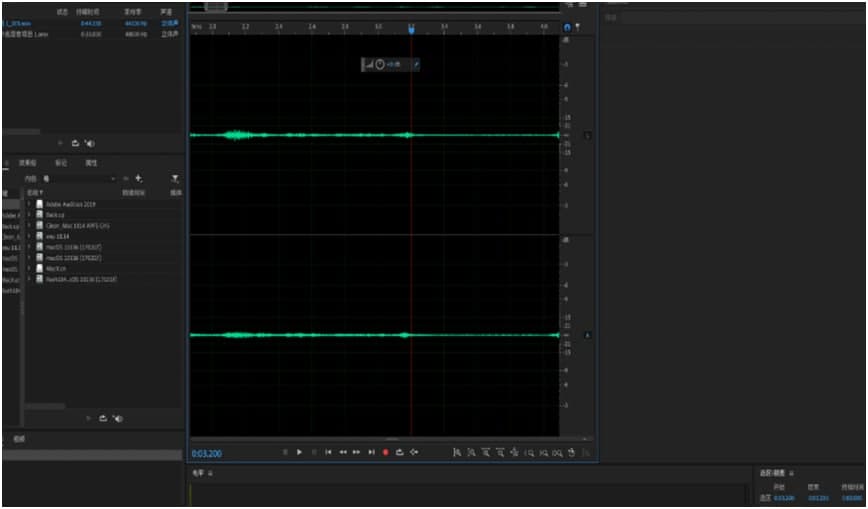868x509 pixels.
Task: Open the 视频 panel tab
Action: pos(19,439)
